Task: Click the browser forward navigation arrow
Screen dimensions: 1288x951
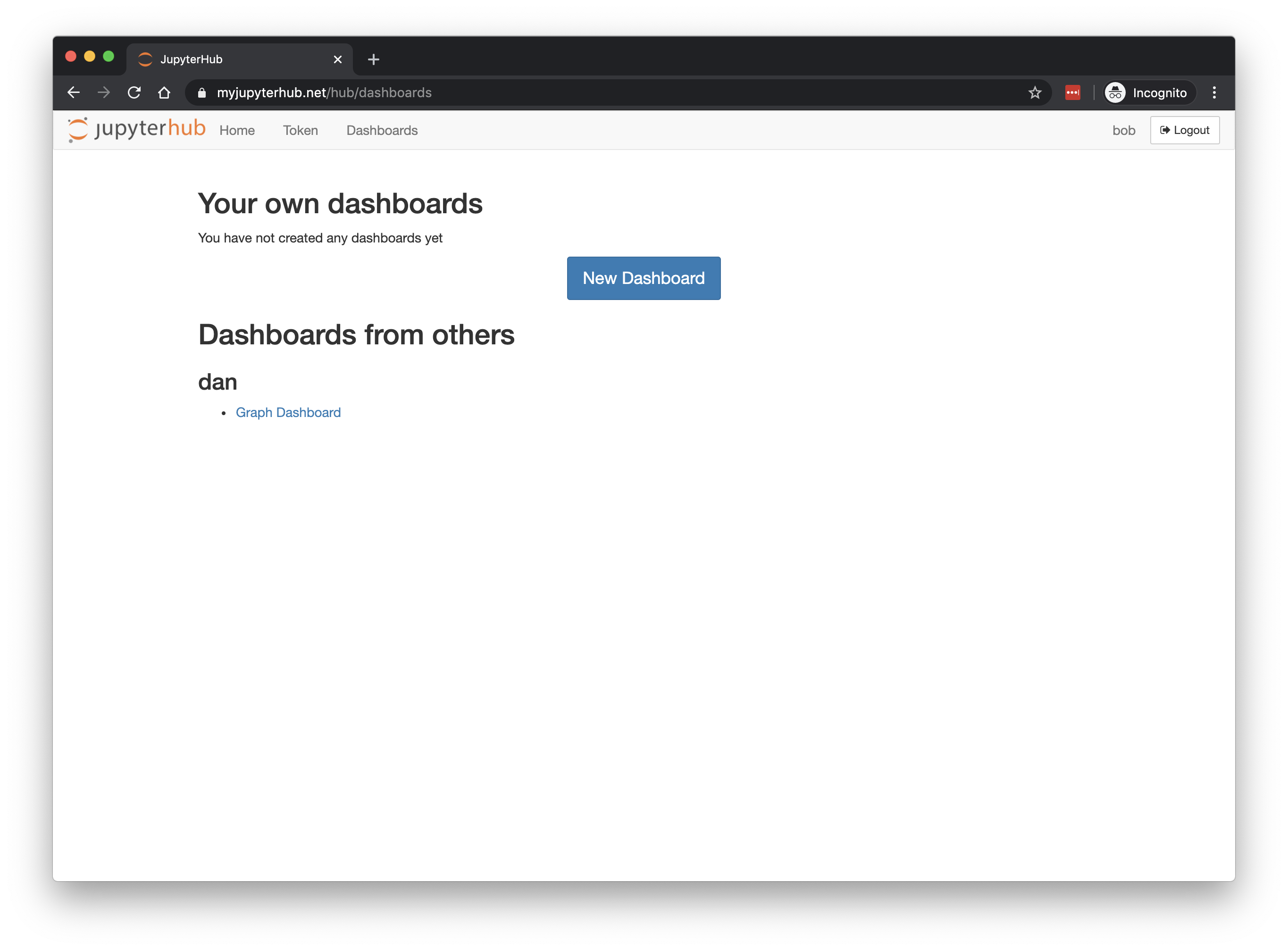Action: pyautogui.click(x=104, y=92)
